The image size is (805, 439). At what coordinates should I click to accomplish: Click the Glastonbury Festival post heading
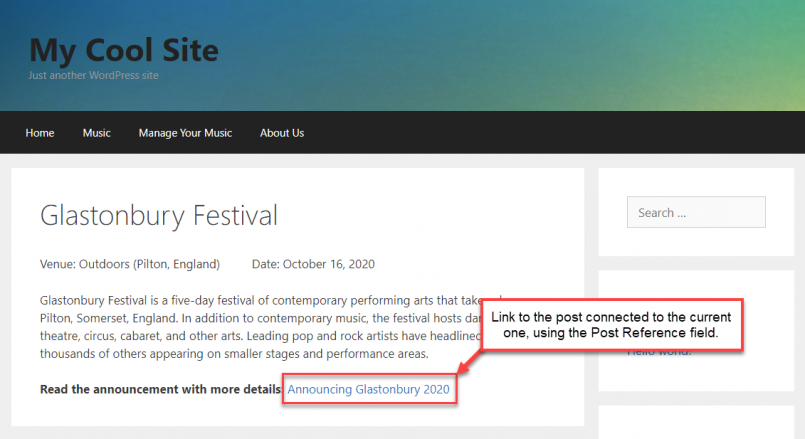pyautogui.click(x=159, y=216)
